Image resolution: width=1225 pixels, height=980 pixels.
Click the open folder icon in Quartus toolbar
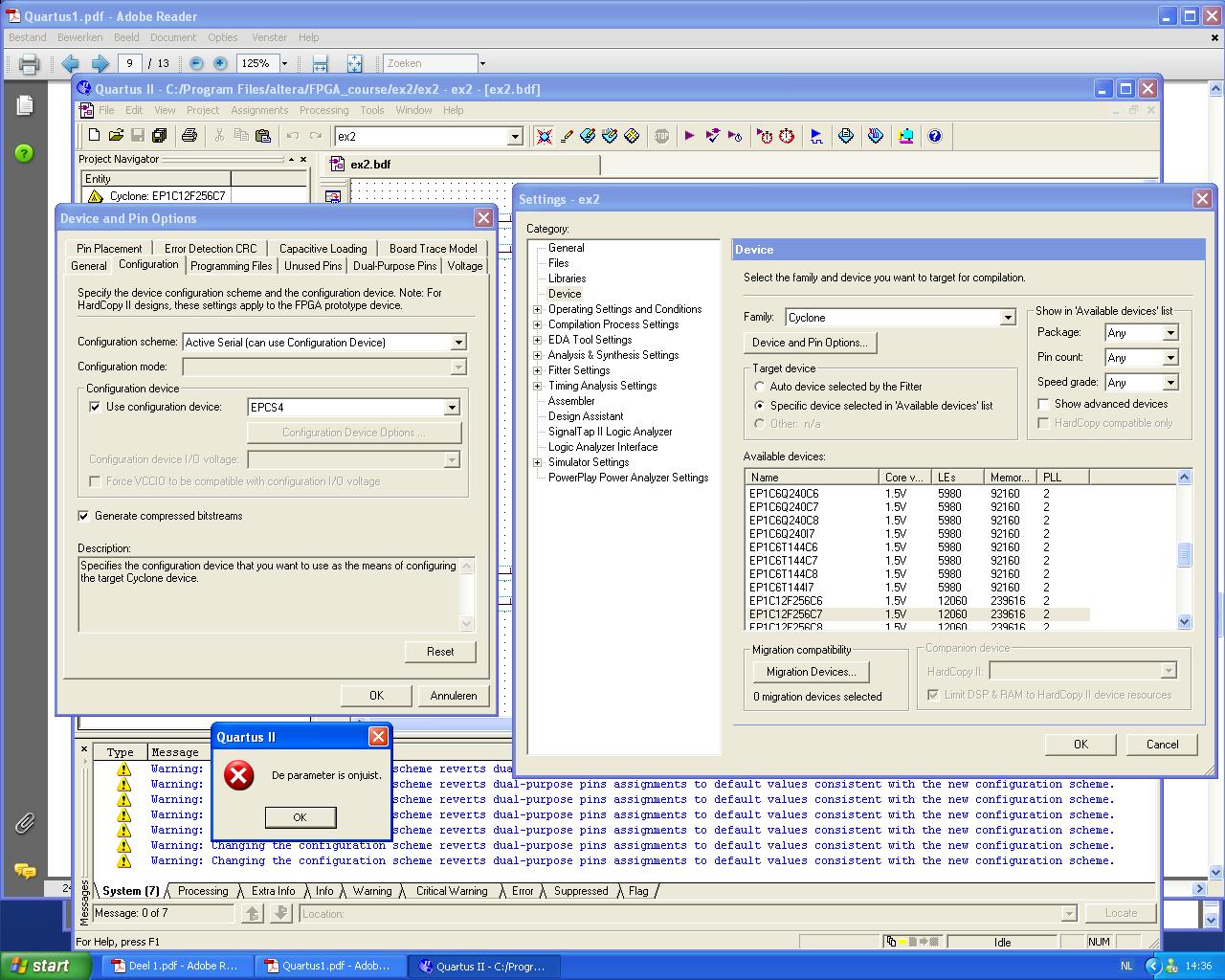click(x=116, y=136)
